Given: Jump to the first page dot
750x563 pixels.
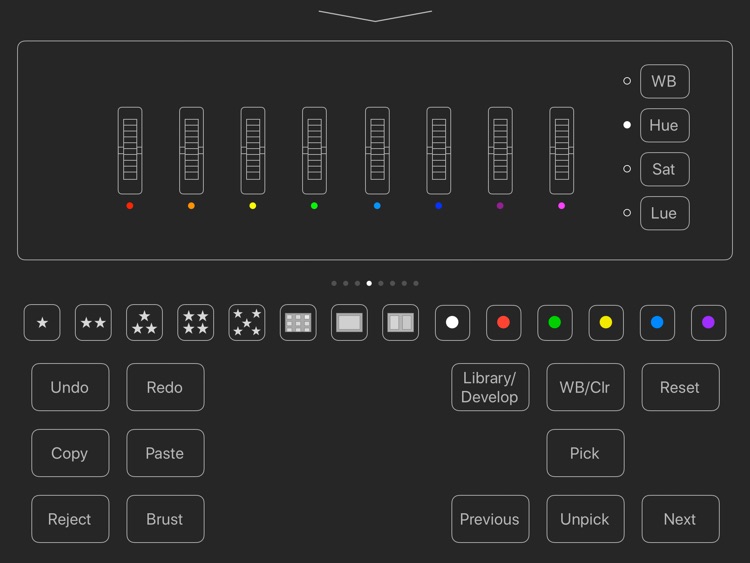Looking at the screenshot, I should [x=334, y=283].
